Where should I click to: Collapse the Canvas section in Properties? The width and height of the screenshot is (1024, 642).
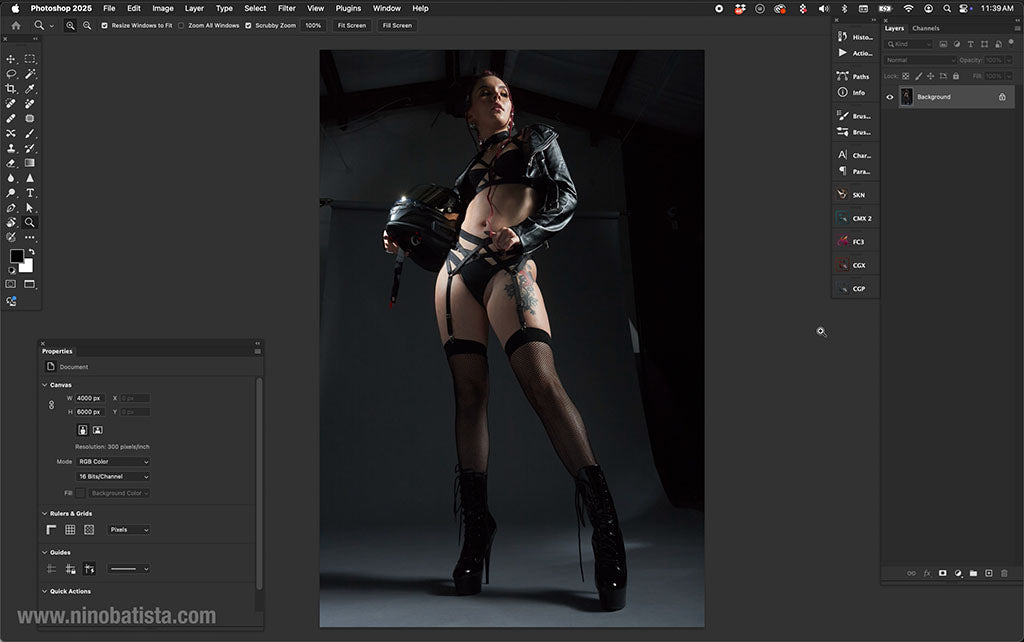click(x=45, y=384)
